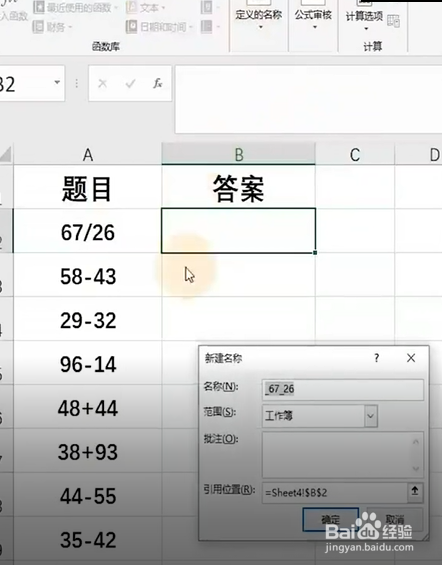442x565 pixels.
Task: Open the 计算选项 menu
Action: coord(364,19)
